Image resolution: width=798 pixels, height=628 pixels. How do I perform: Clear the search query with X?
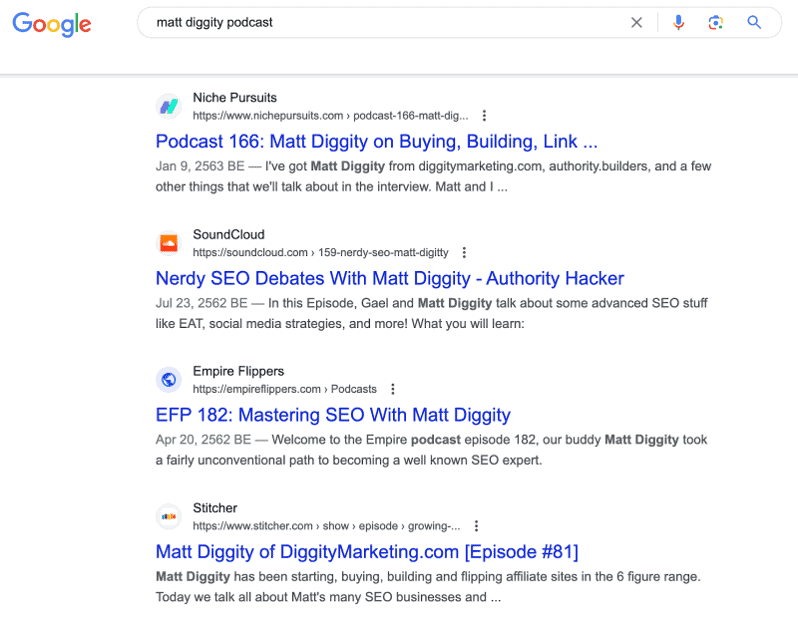point(636,22)
